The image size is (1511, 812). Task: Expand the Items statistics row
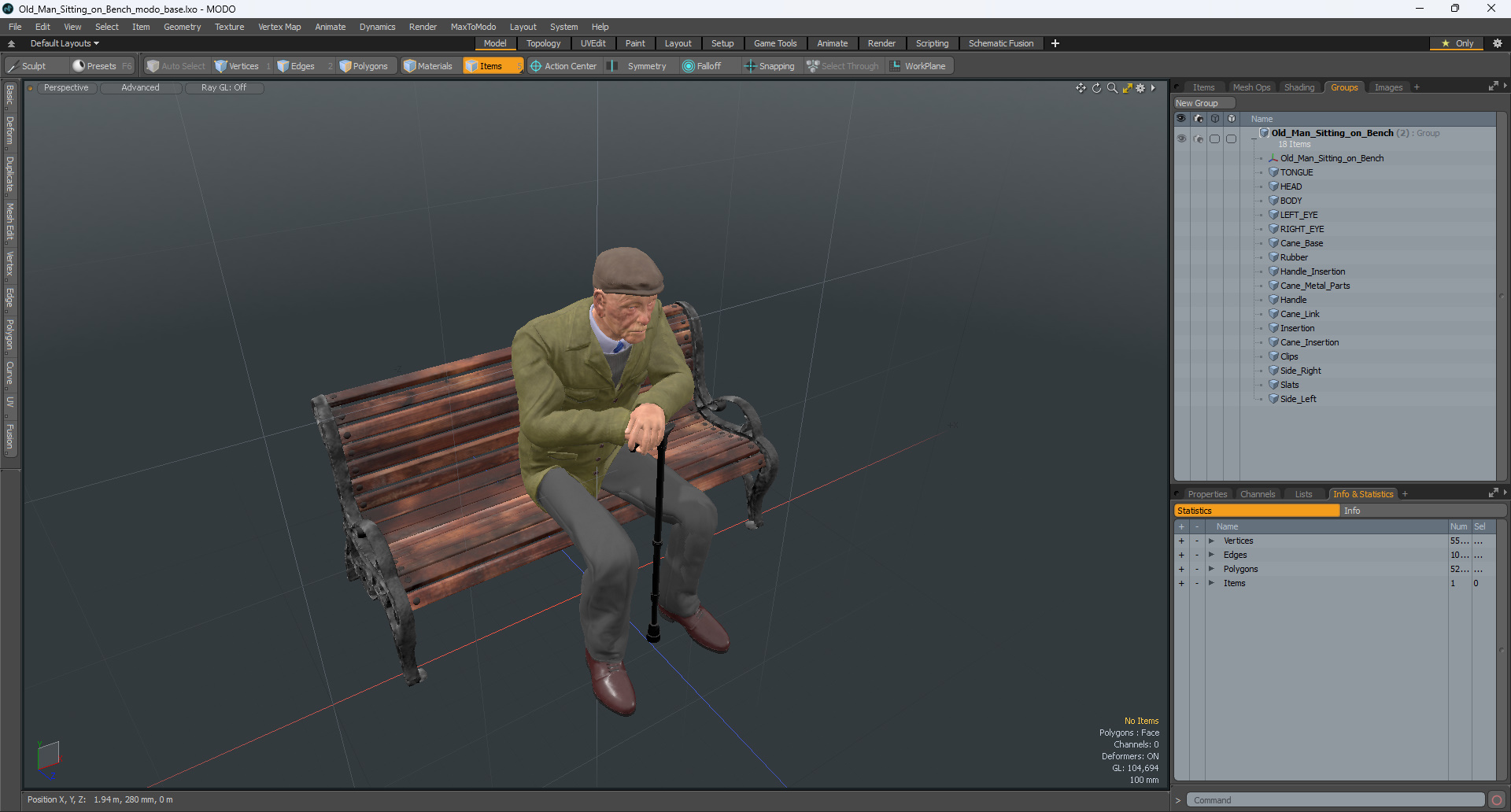[x=1211, y=583]
